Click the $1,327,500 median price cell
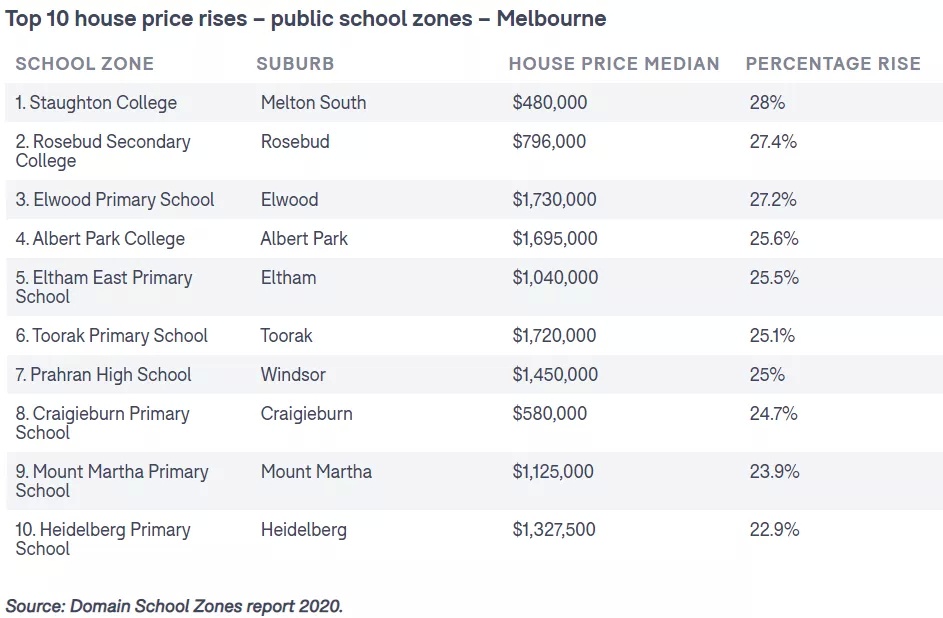Screen dimensions: 943x618 (x=554, y=530)
